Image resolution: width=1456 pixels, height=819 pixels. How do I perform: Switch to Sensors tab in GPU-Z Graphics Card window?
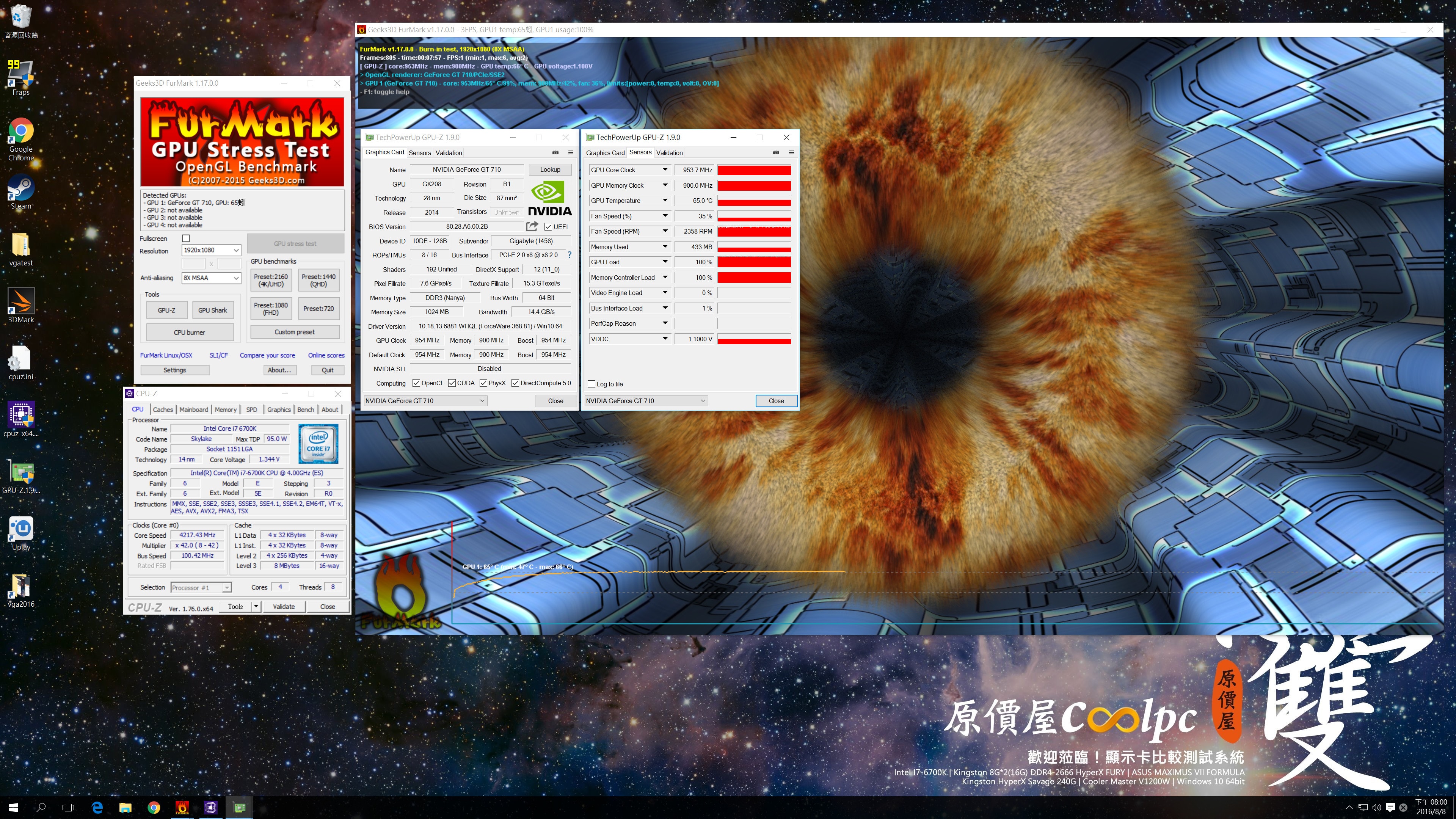pyautogui.click(x=420, y=152)
